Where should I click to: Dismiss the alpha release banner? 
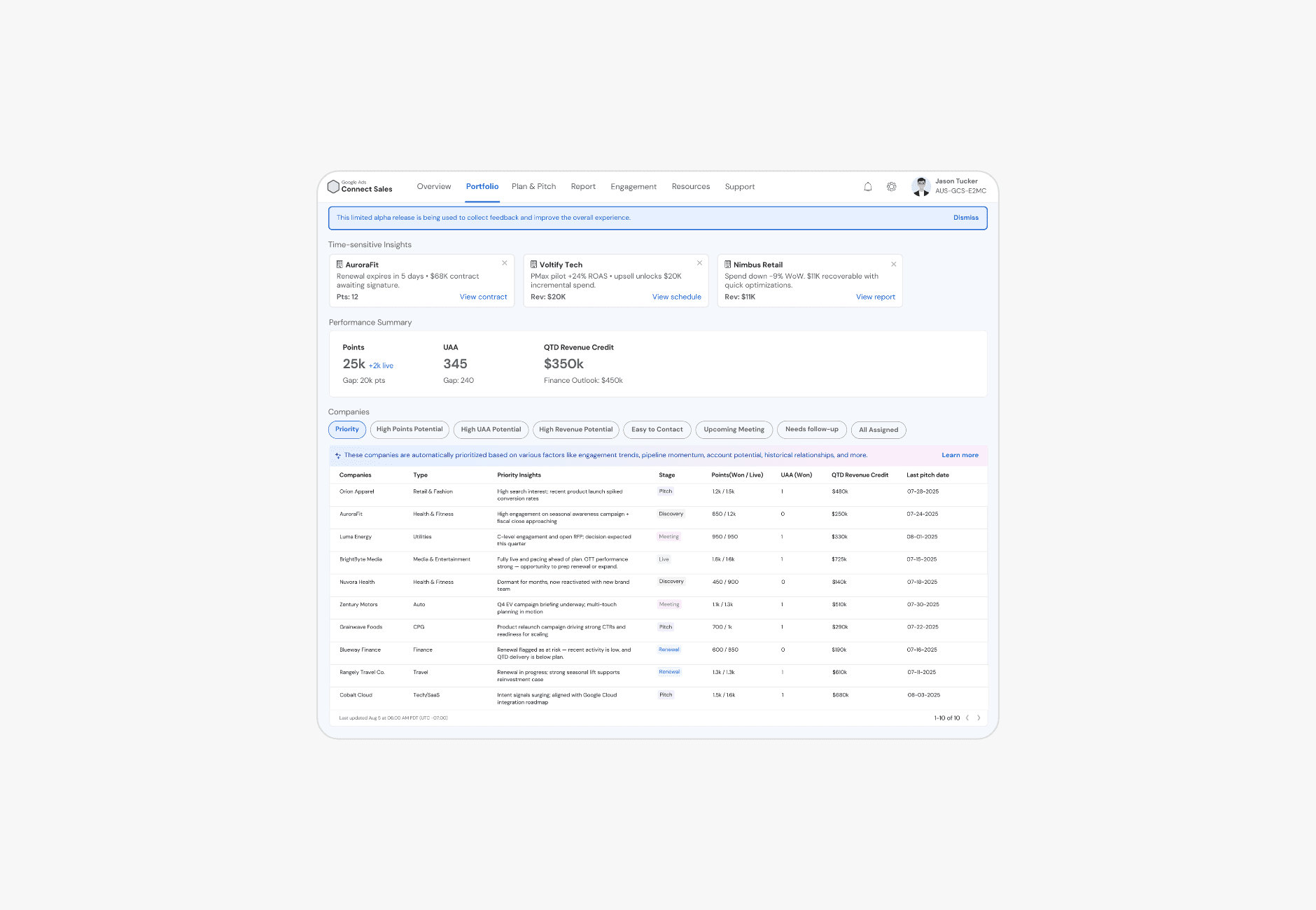[966, 218]
